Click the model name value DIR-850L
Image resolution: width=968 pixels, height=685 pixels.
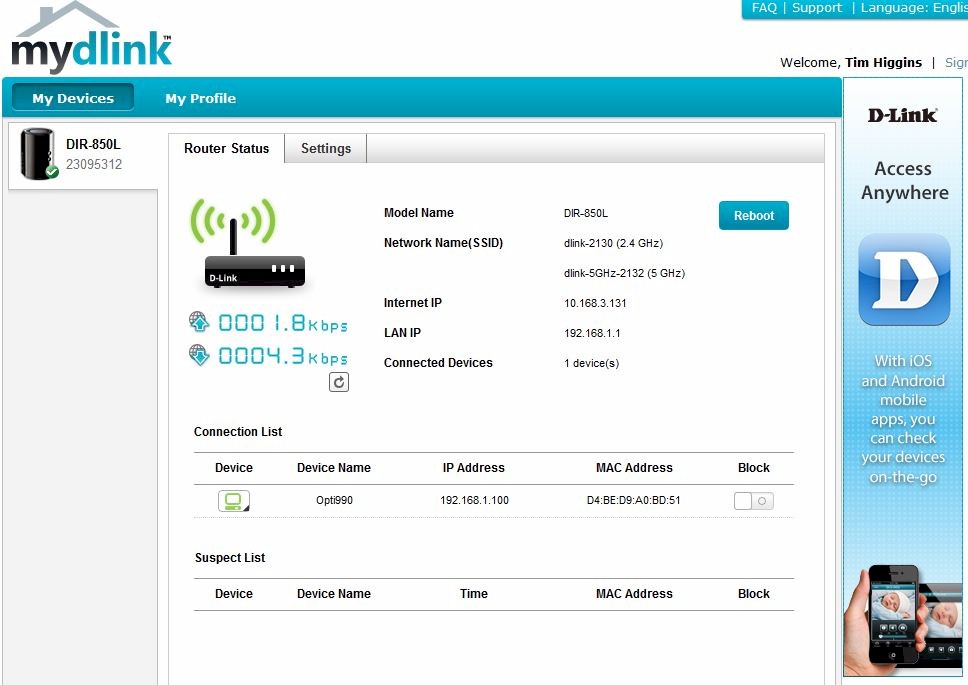tap(586, 213)
